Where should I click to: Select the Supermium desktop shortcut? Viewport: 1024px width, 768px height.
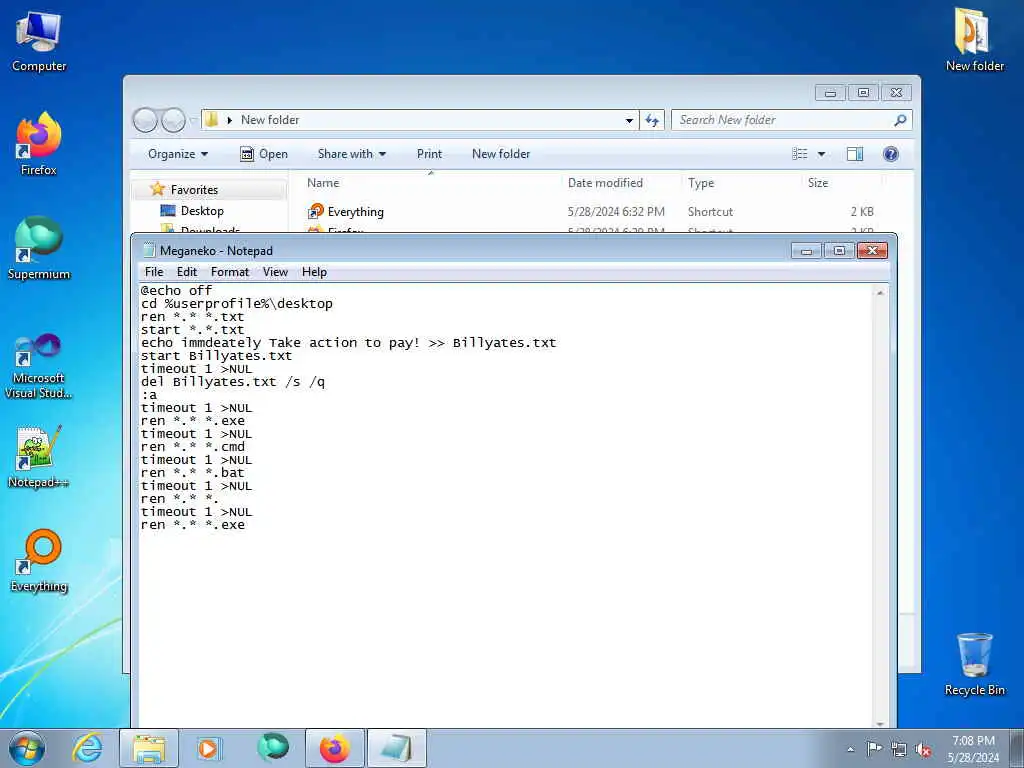(39, 249)
